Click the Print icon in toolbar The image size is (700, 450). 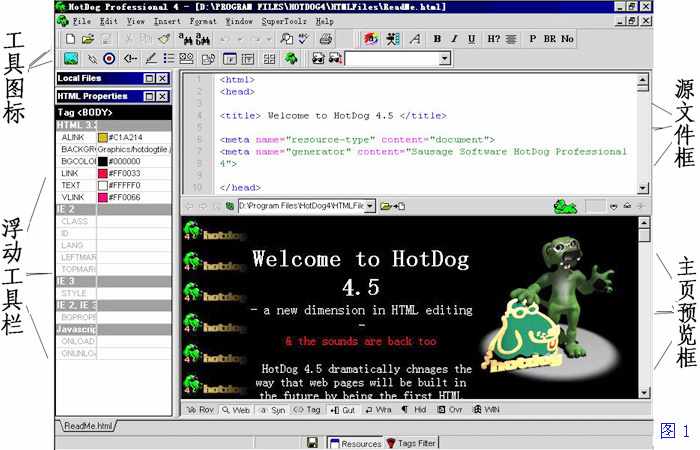325,39
